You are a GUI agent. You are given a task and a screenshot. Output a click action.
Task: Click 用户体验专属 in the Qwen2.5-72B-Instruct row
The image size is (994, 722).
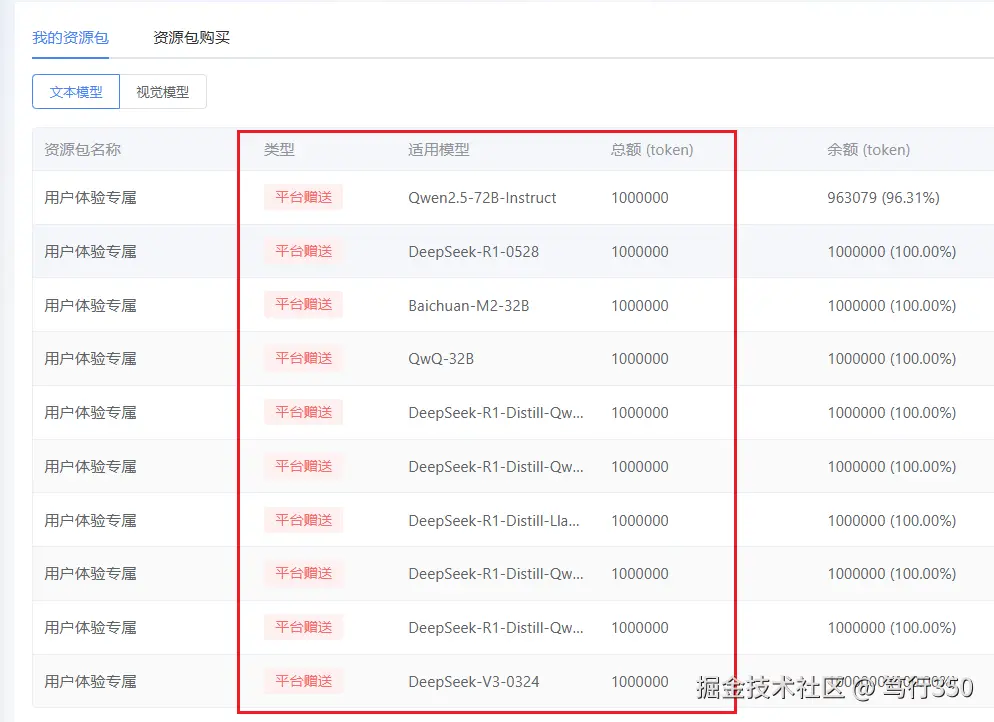pyautogui.click(x=91, y=198)
